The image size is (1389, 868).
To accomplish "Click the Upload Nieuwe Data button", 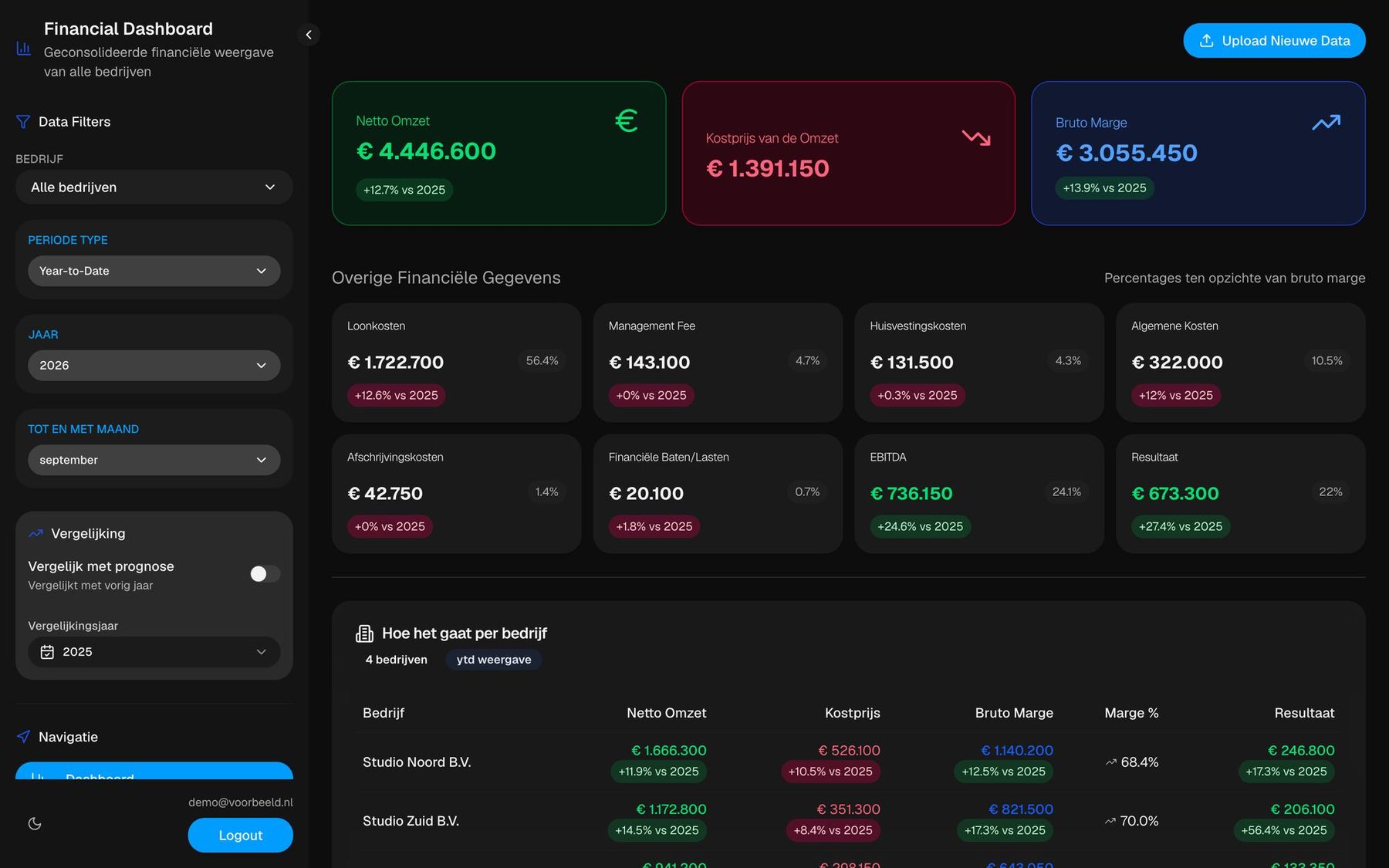I will [x=1274, y=41].
